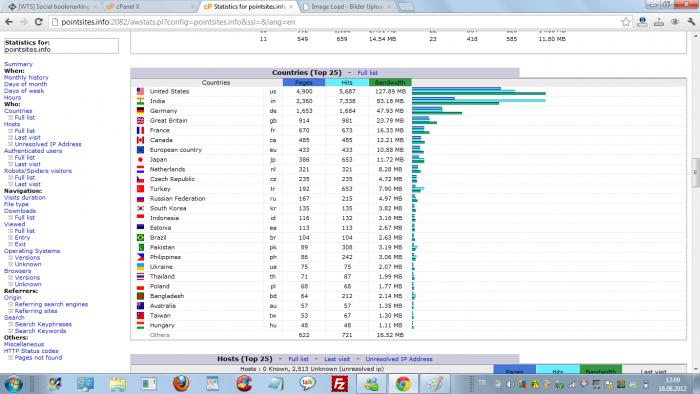Click the Japan flag icon
The image size is (700, 394).
[140, 159]
